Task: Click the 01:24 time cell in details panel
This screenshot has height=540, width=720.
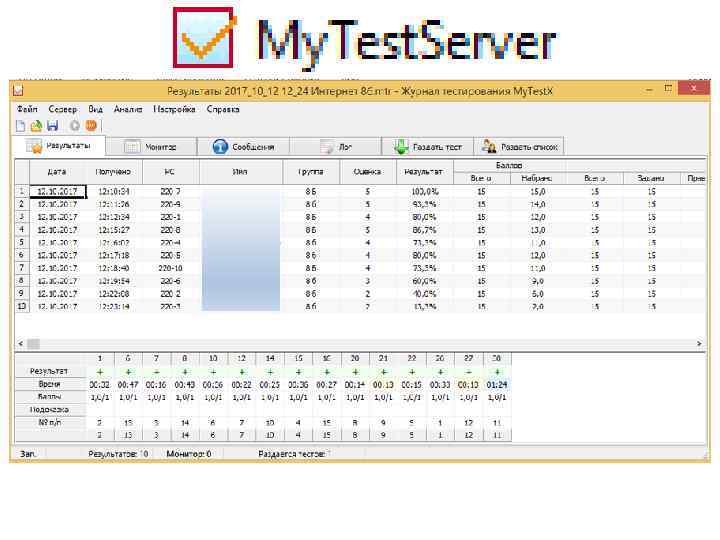Action: click(x=497, y=385)
